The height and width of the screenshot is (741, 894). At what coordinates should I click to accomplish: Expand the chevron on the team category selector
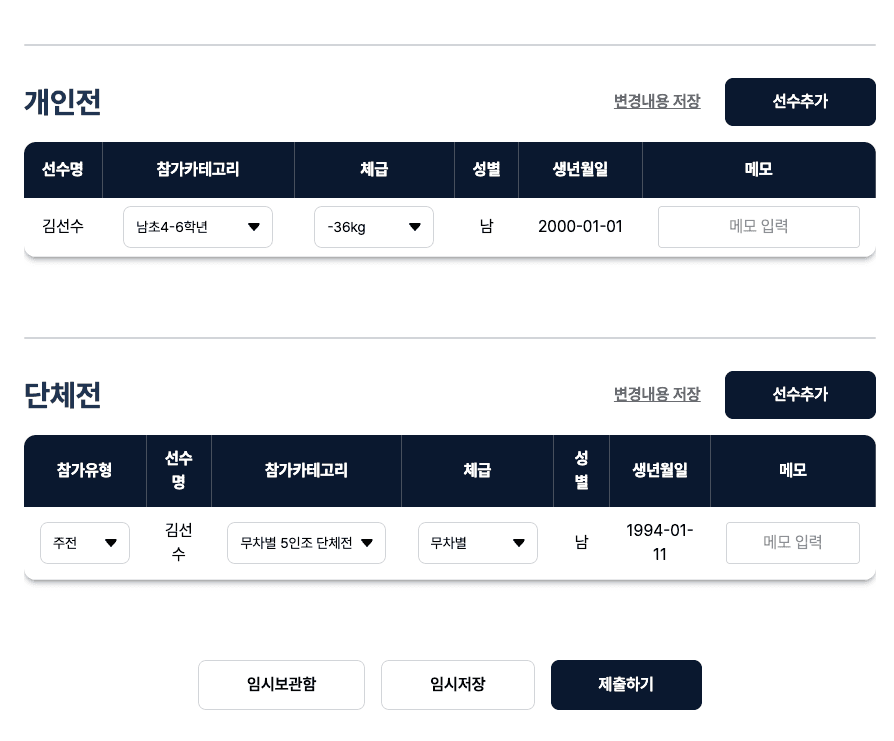pyautogui.click(x=367, y=542)
